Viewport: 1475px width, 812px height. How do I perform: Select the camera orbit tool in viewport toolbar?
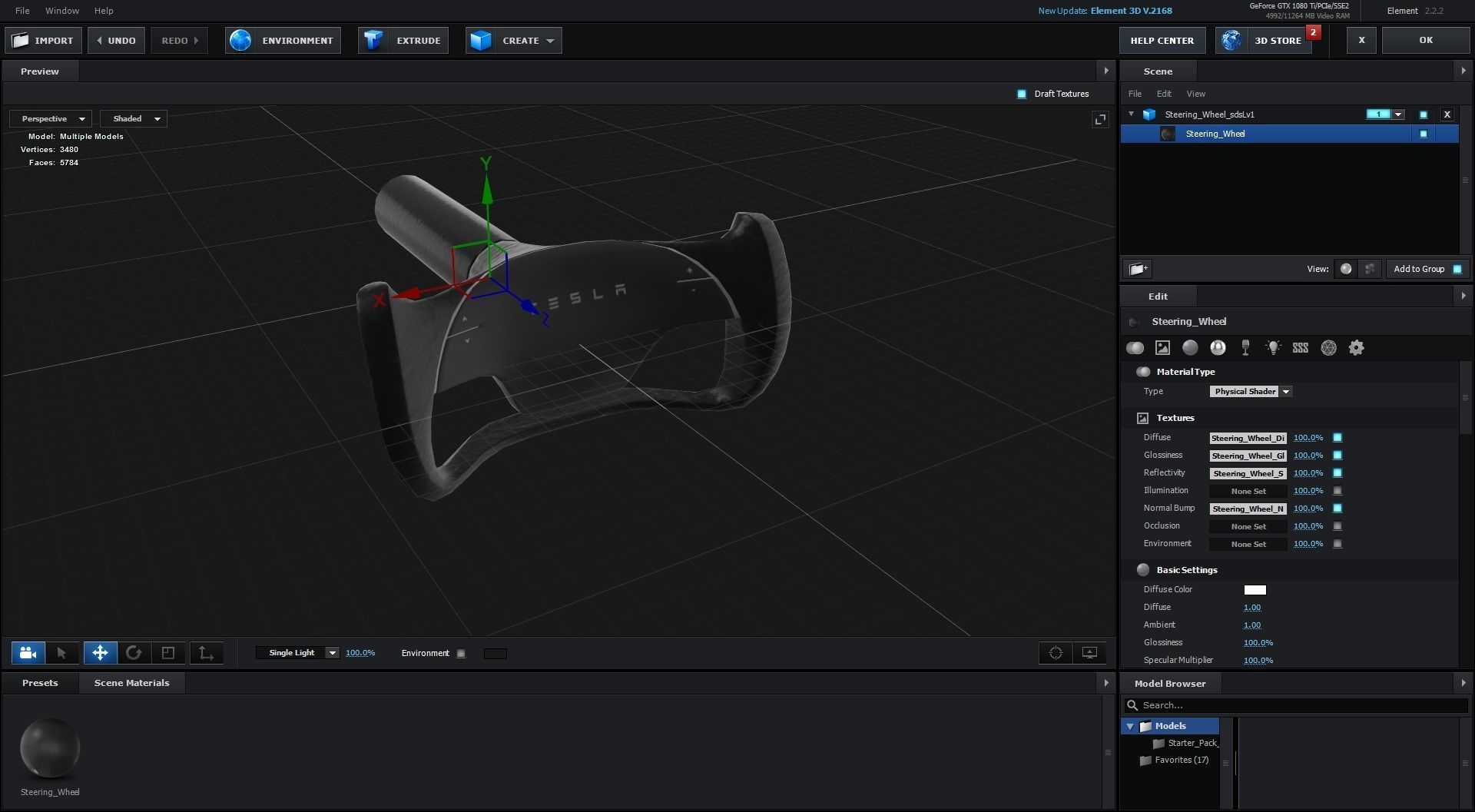pos(28,653)
